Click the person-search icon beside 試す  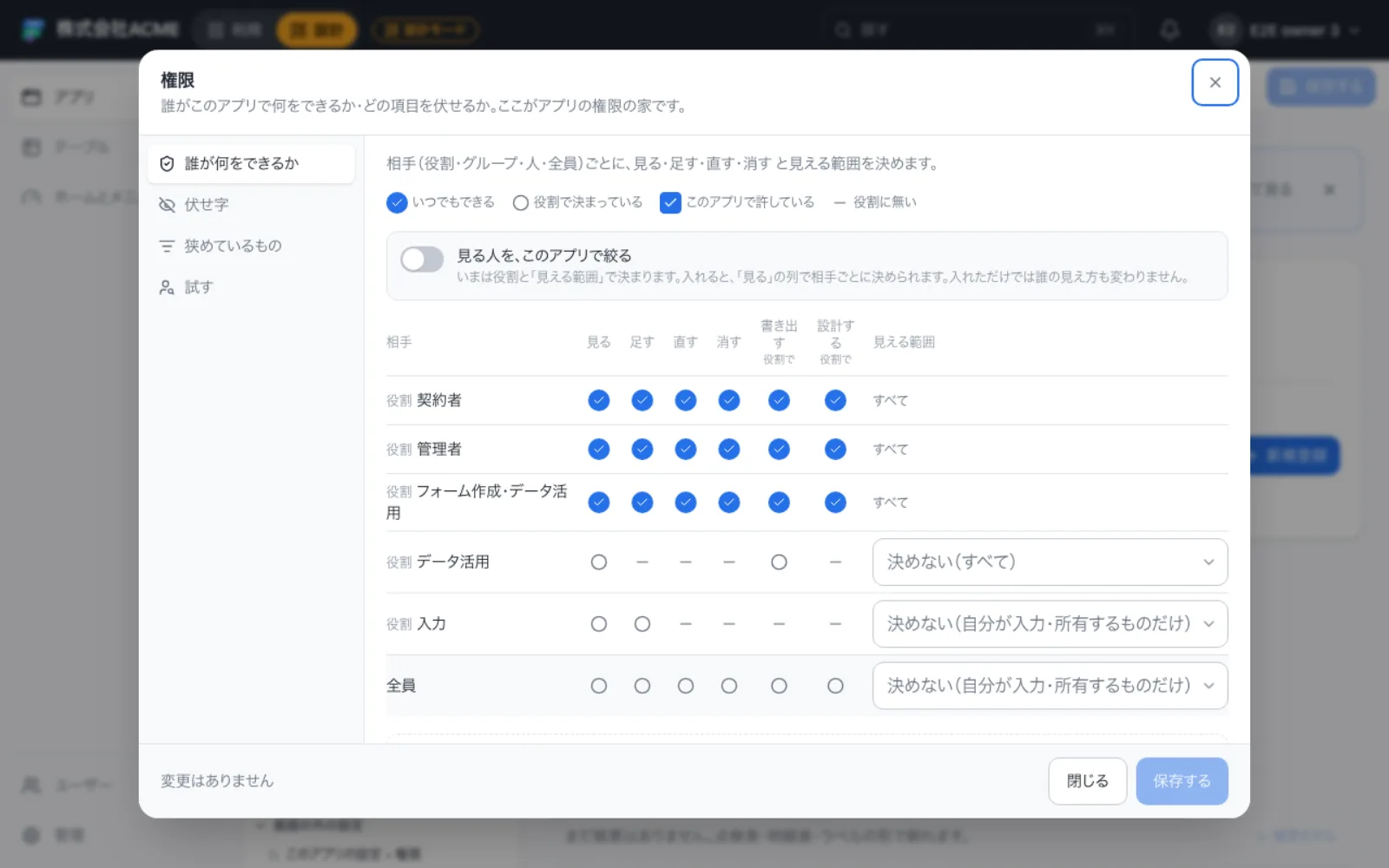tap(167, 287)
